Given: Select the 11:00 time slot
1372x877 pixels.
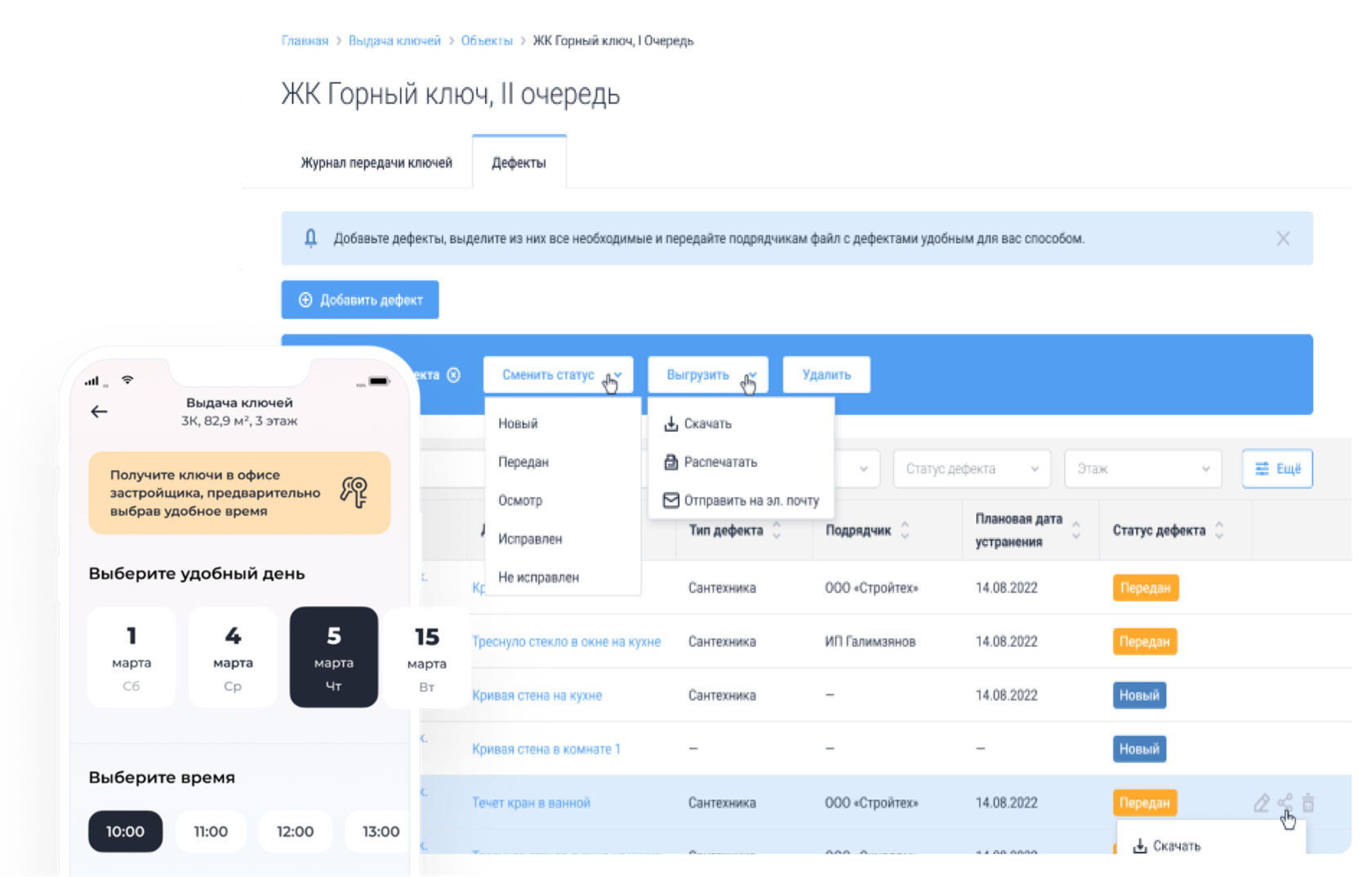Looking at the screenshot, I should pos(211,831).
